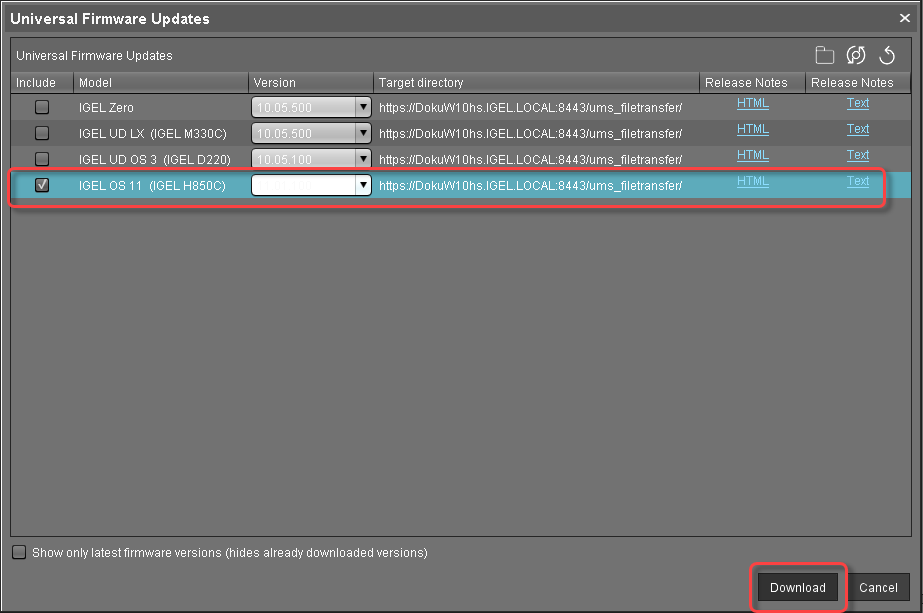Click the Target directory column header
Viewport: 923px width, 613px height.
click(535, 82)
